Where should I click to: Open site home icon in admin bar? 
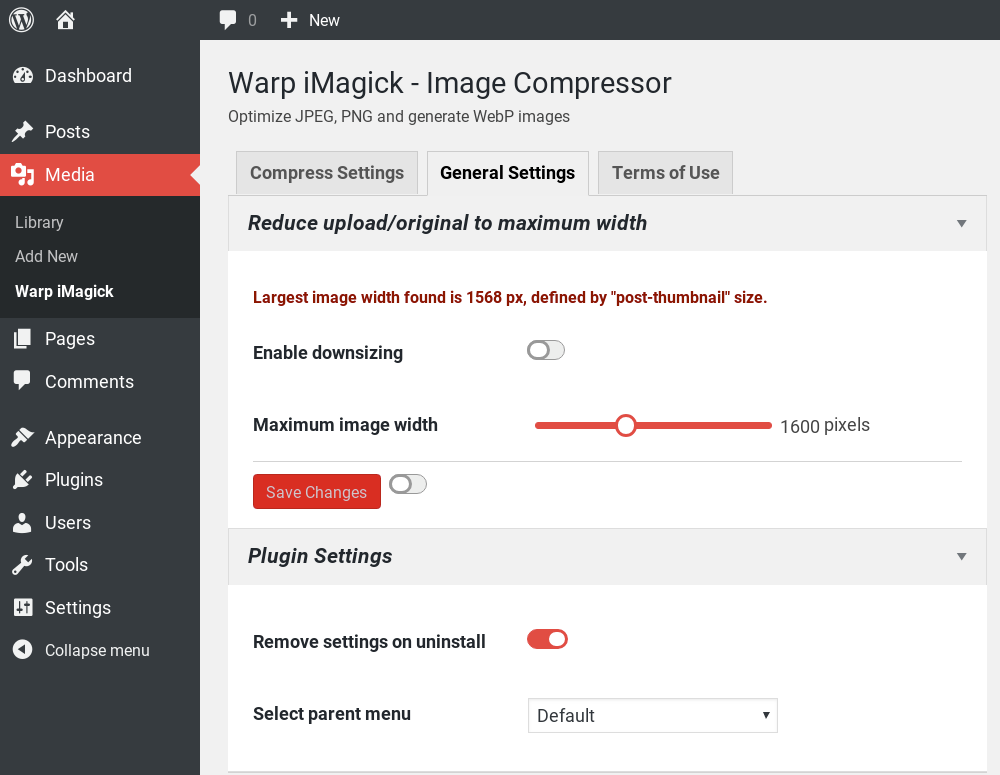click(66, 20)
